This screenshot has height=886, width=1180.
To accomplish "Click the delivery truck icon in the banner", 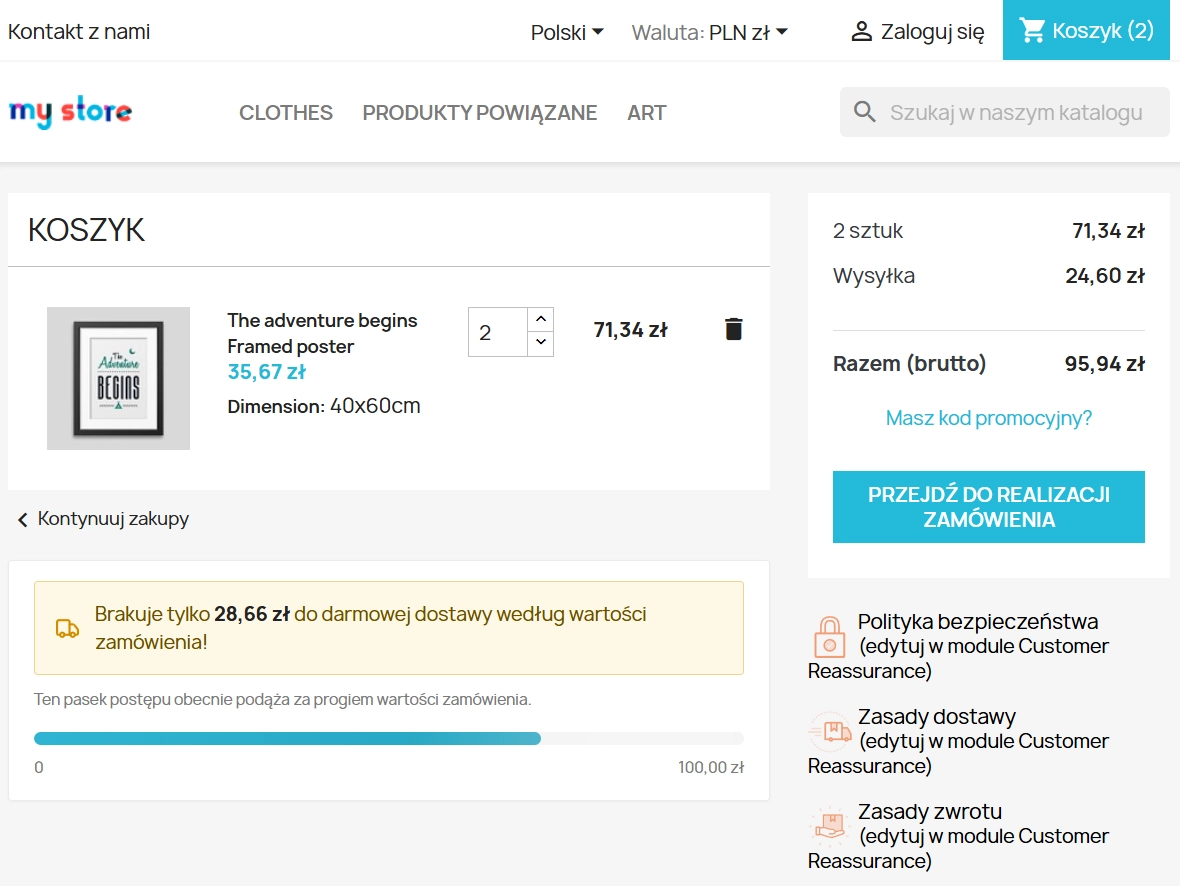I will point(68,629).
